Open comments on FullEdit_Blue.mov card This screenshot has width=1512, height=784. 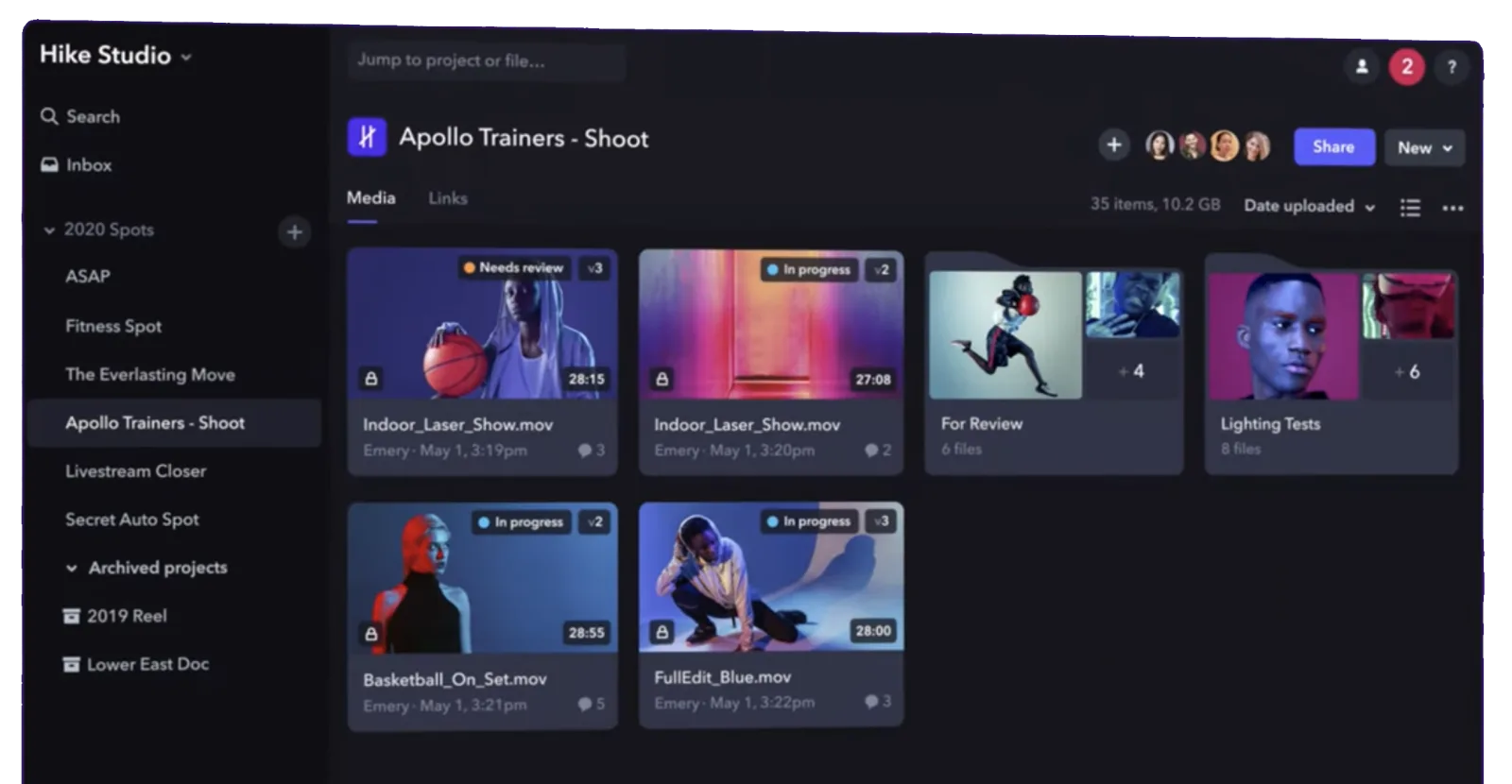pos(878,701)
